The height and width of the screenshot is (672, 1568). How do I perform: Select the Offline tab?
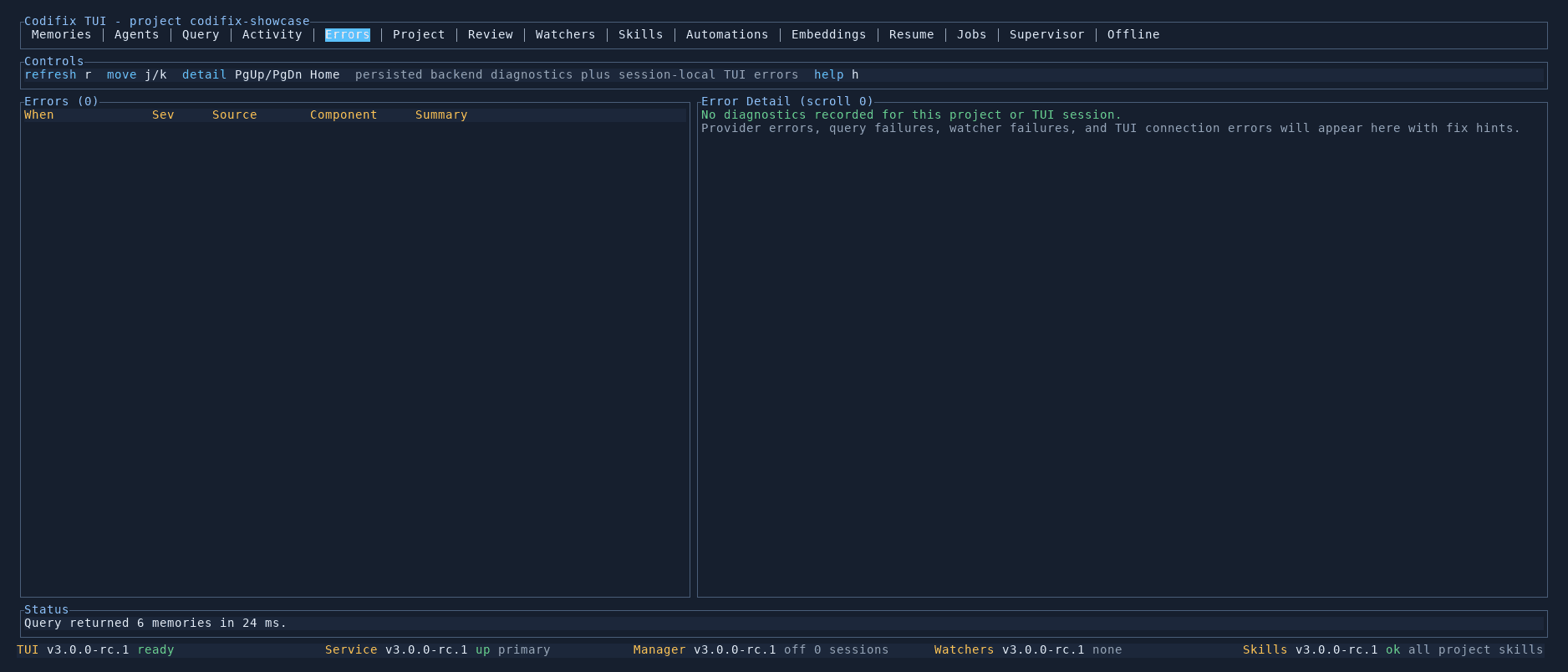(x=1133, y=34)
